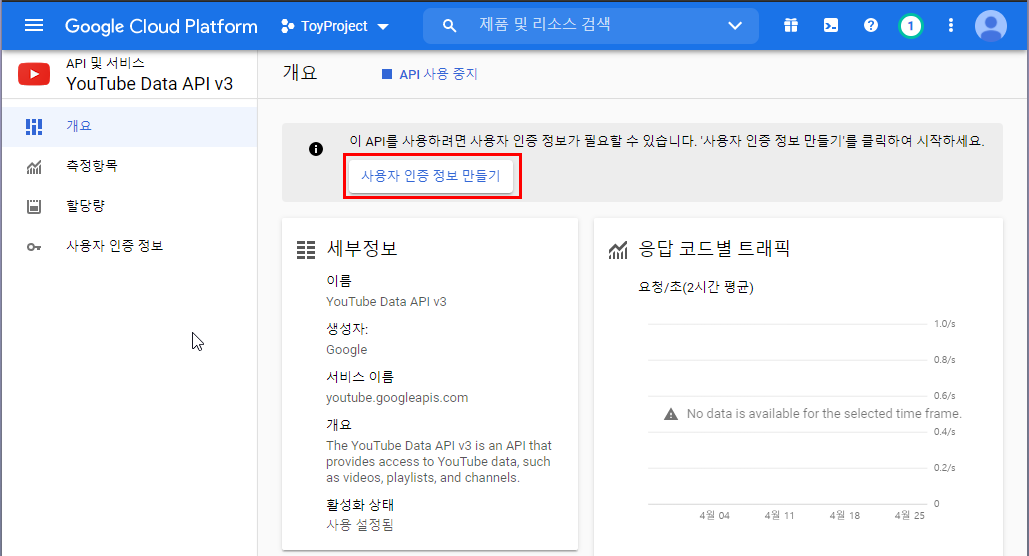1029x556 pixels.
Task: Expand the search bar dropdown chevron
Action: 735,26
